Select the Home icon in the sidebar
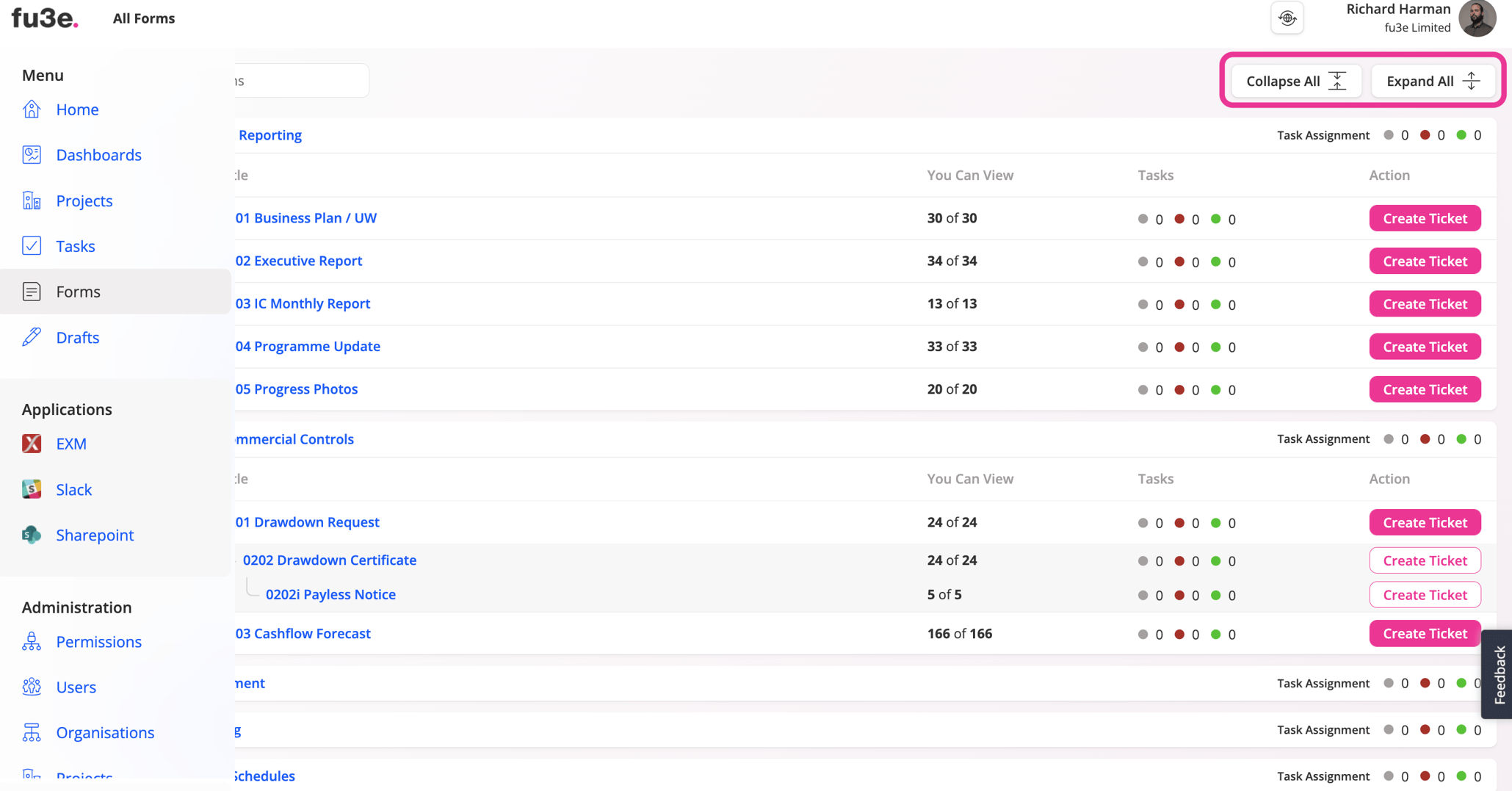Viewport: 1512px width, 791px height. point(32,109)
